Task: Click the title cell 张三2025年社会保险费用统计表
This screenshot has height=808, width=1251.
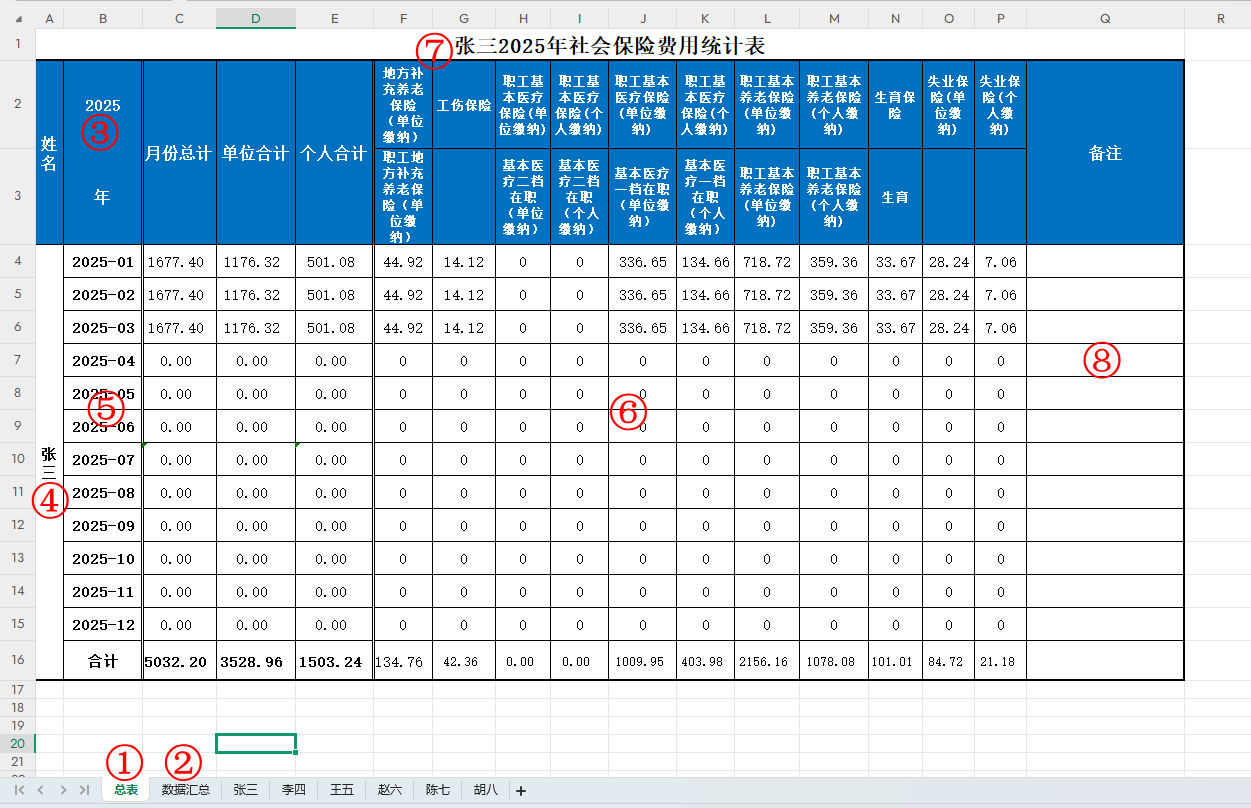Action: [610, 45]
